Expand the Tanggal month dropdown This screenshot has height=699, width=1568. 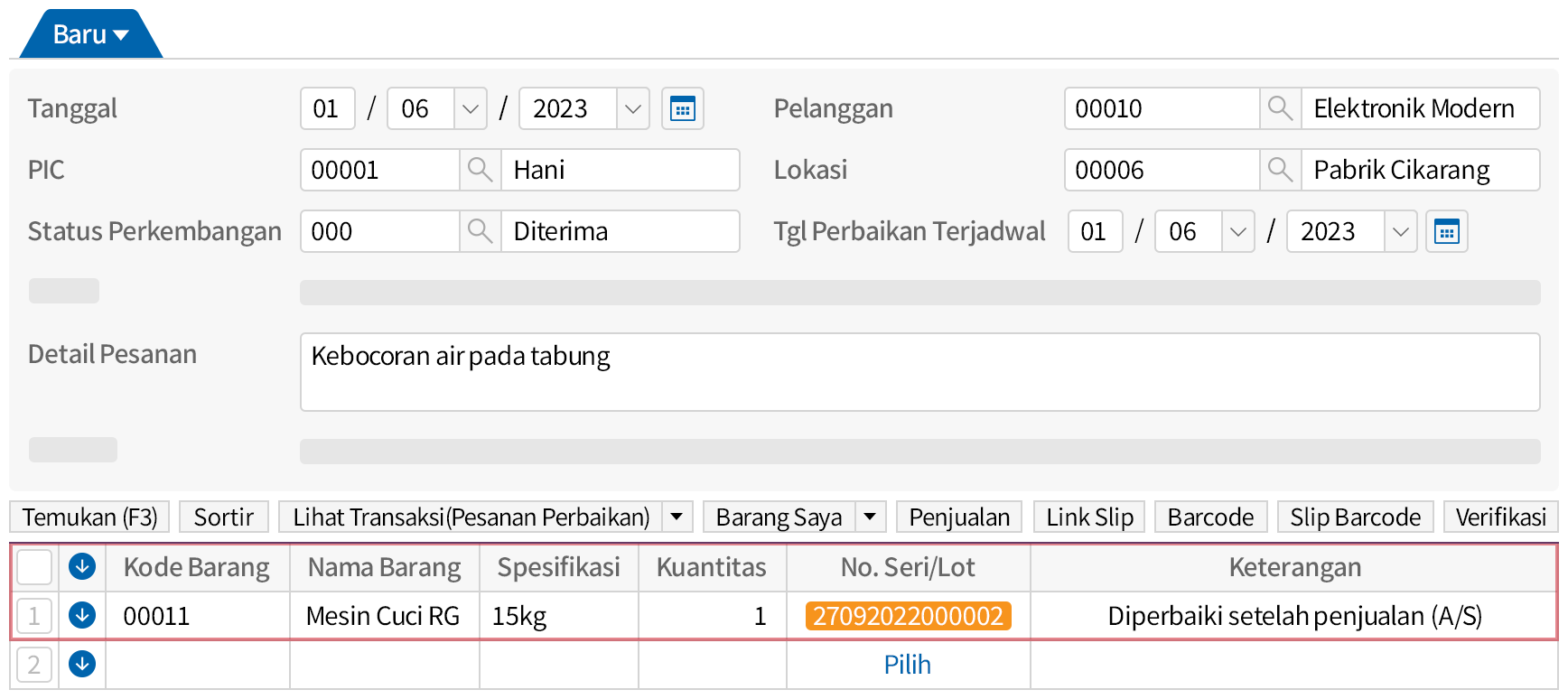(x=470, y=109)
